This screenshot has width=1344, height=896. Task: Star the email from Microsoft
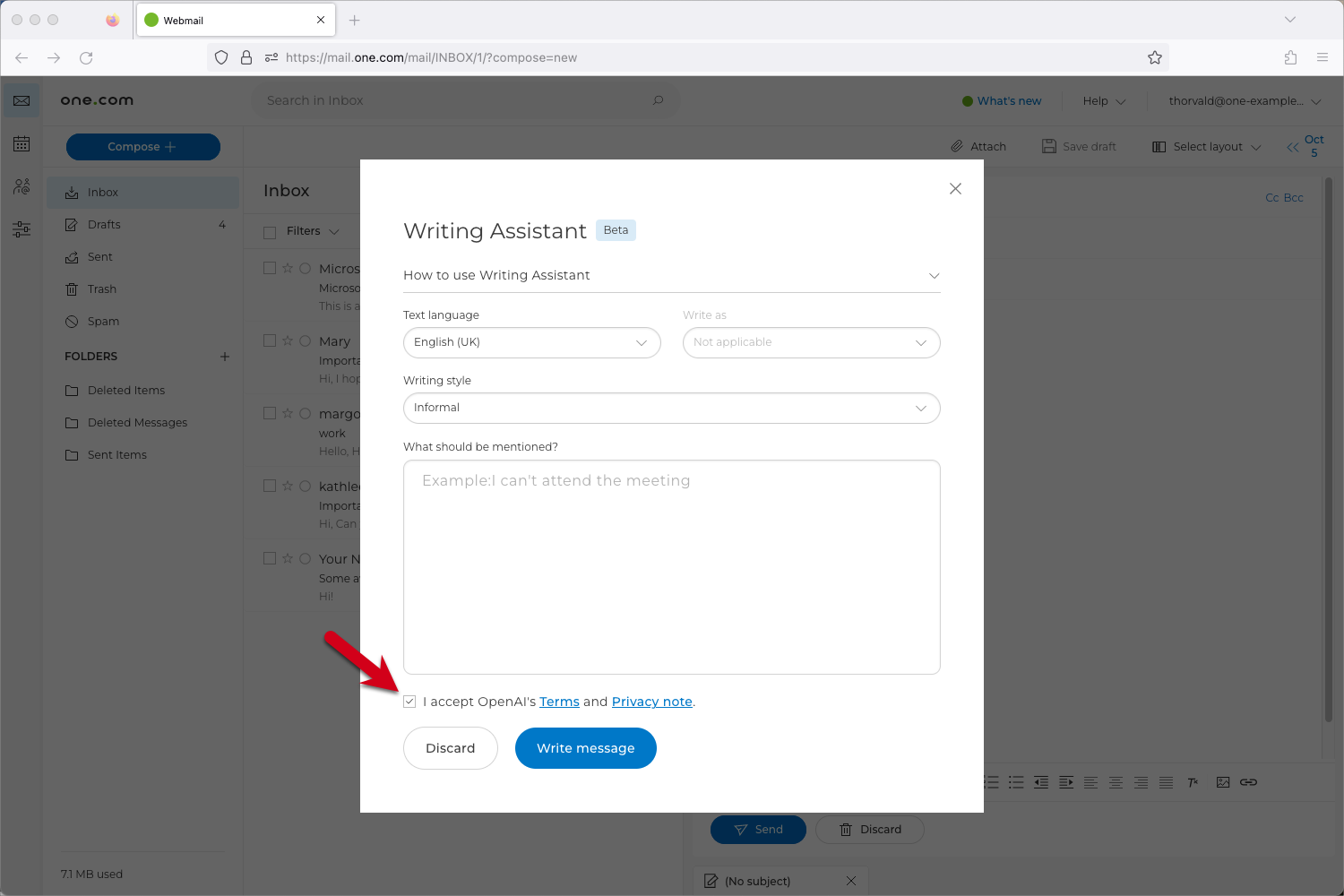click(x=287, y=267)
